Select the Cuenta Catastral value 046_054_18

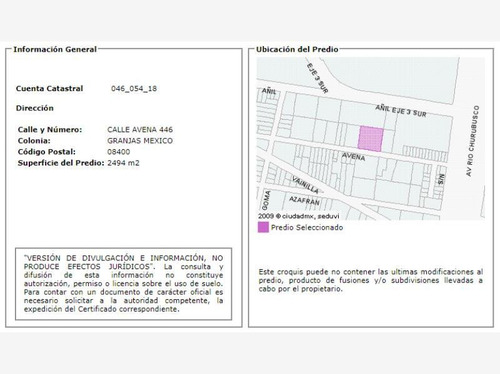tap(134, 89)
